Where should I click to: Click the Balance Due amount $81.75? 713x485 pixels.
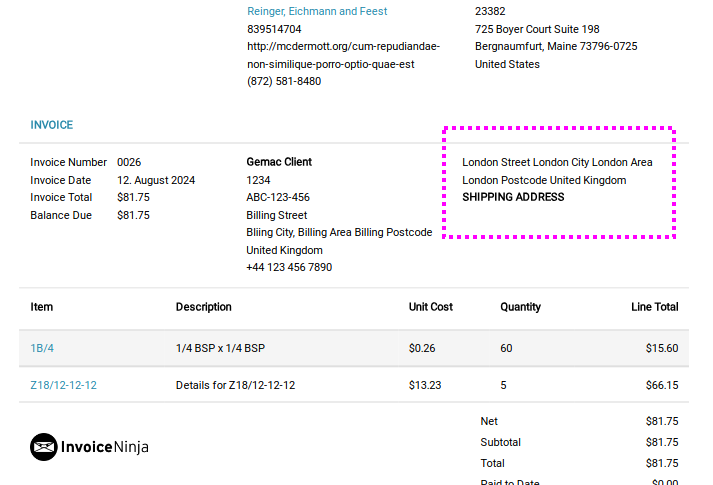pyautogui.click(x=133, y=215)
